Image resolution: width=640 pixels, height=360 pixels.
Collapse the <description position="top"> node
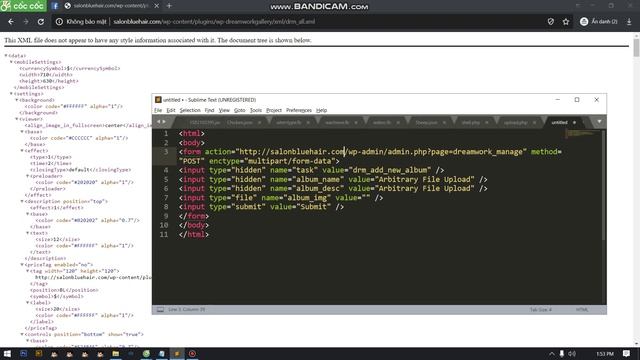click(x=22, y=201)
